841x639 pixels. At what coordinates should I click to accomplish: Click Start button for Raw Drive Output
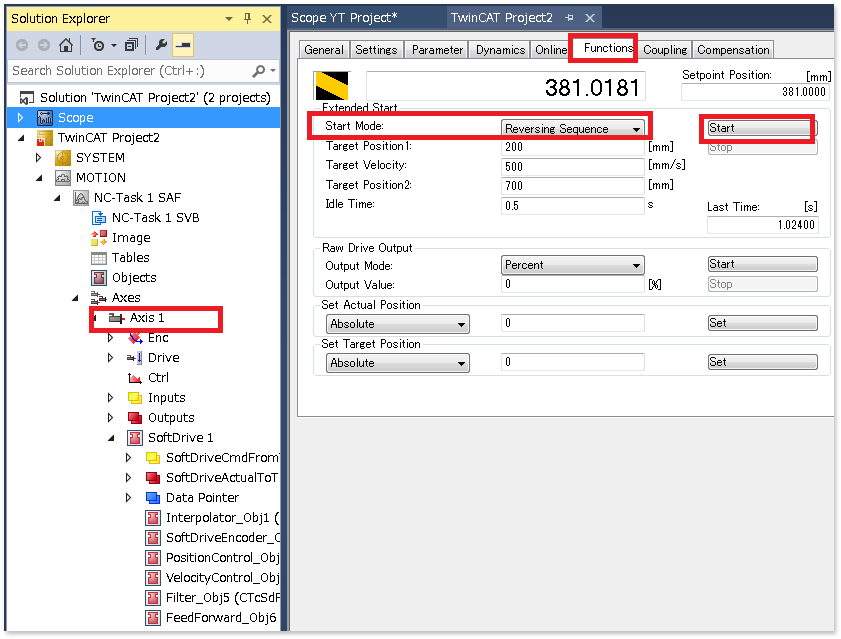763,264
